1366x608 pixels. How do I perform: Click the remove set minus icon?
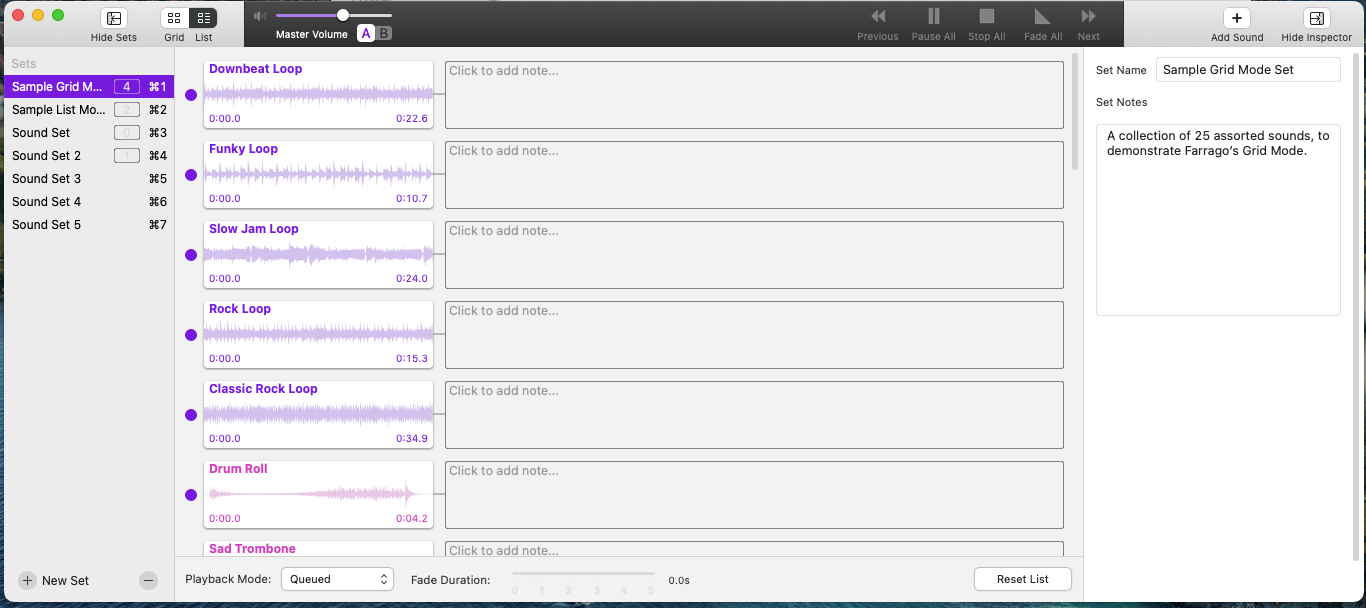148,580
